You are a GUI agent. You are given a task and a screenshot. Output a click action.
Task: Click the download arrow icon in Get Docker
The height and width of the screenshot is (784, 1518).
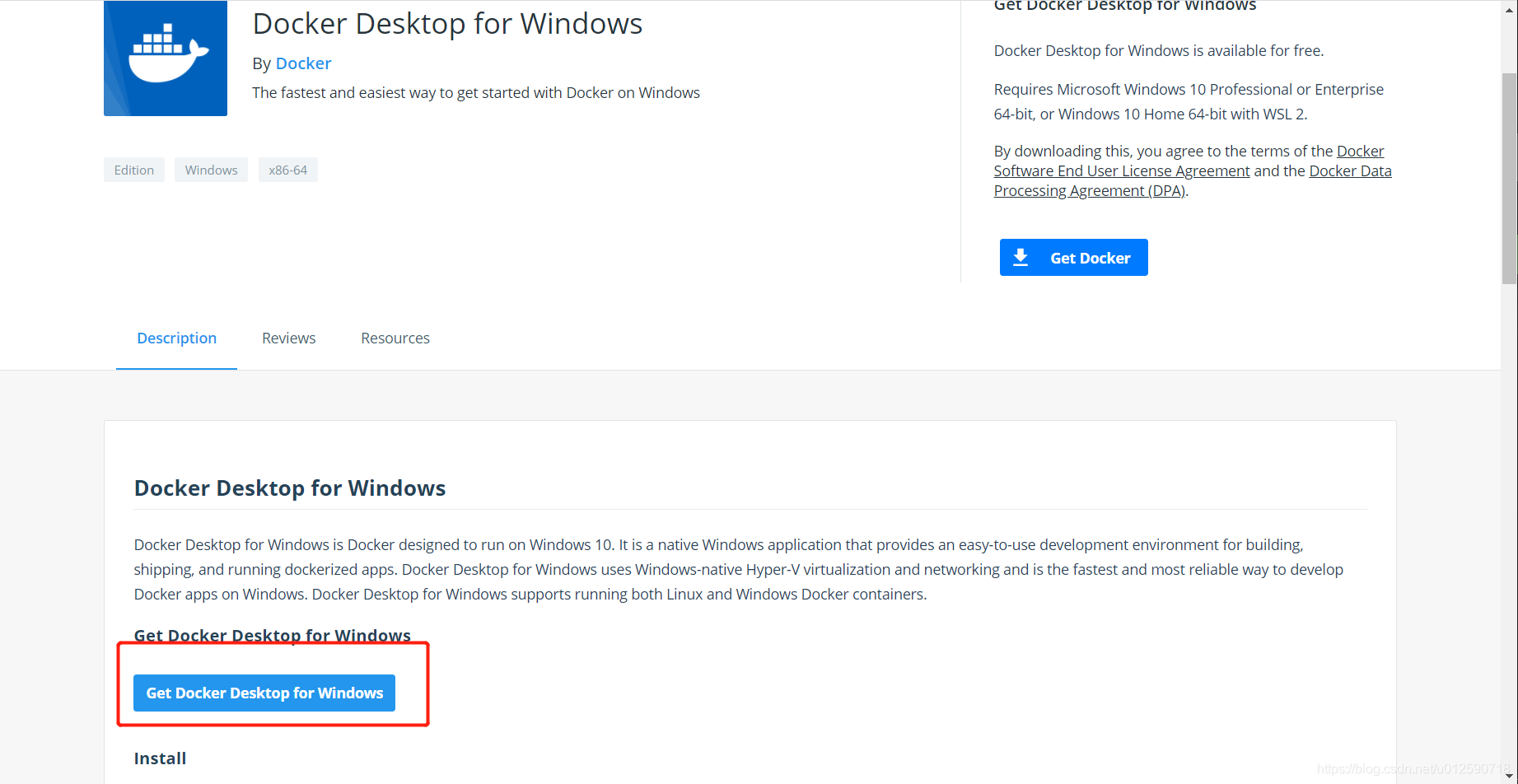(1021, 258)
